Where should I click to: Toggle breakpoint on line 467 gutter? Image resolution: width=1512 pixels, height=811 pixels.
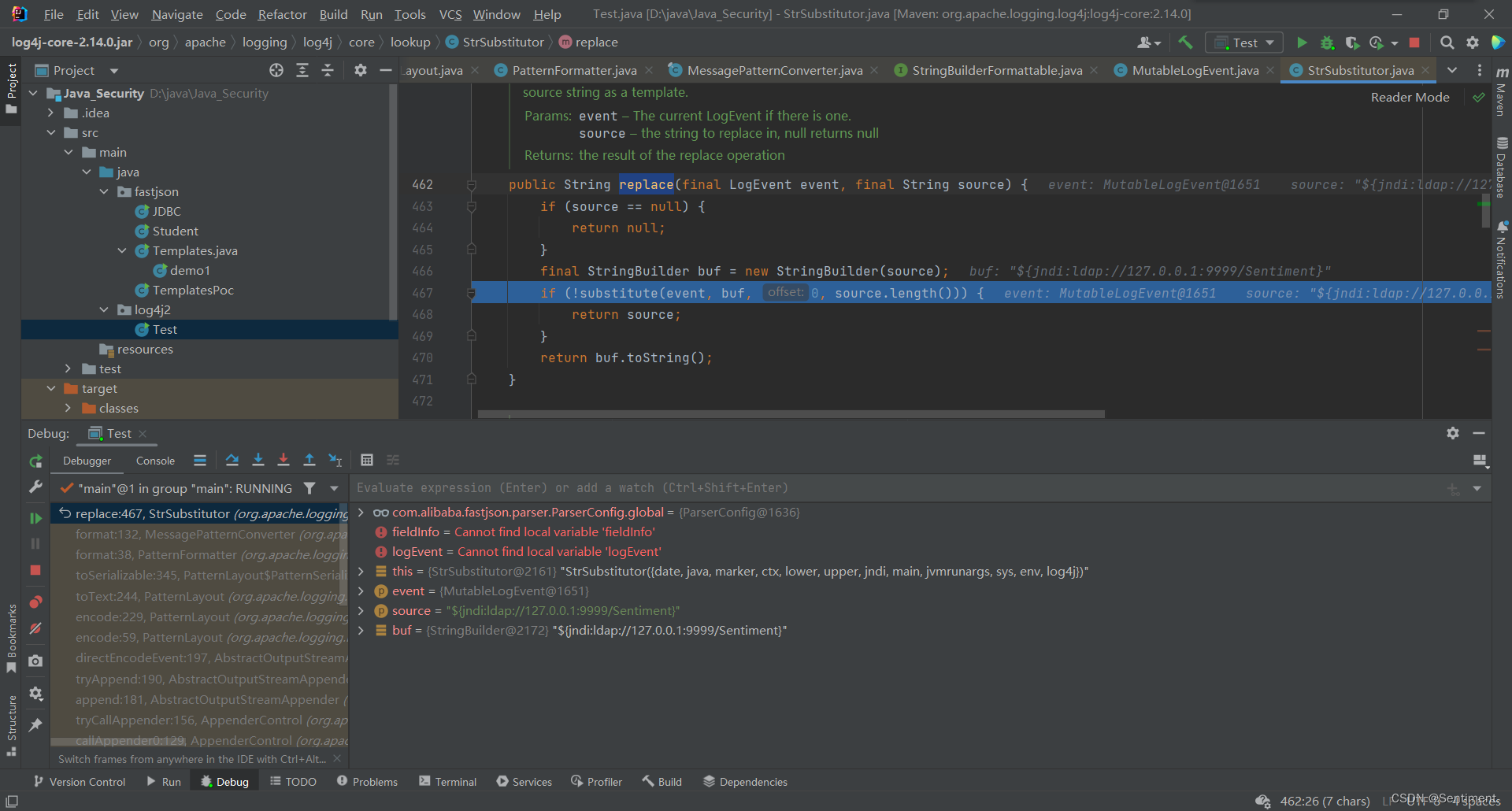(471, 293)
